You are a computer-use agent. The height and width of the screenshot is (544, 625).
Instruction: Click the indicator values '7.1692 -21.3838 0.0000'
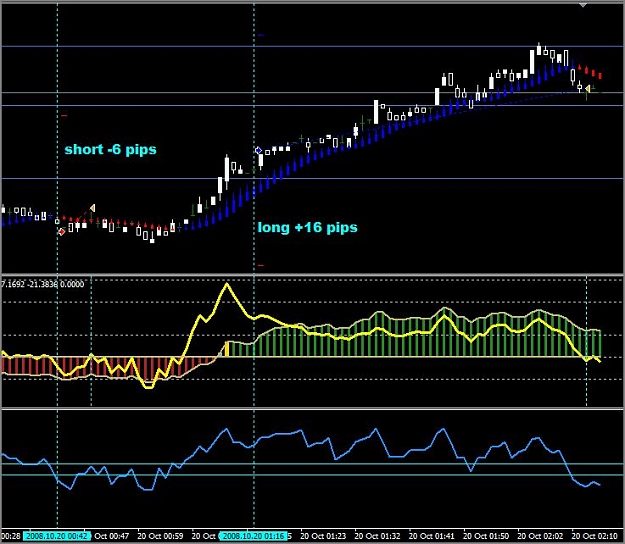pos(43,284)
